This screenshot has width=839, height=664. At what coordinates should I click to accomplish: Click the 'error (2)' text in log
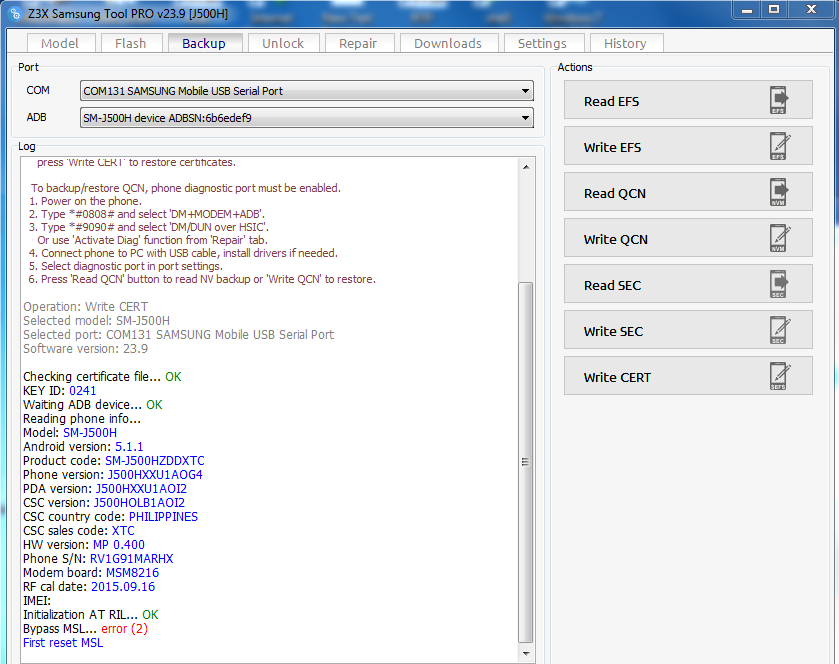click(x=124, y=629)
